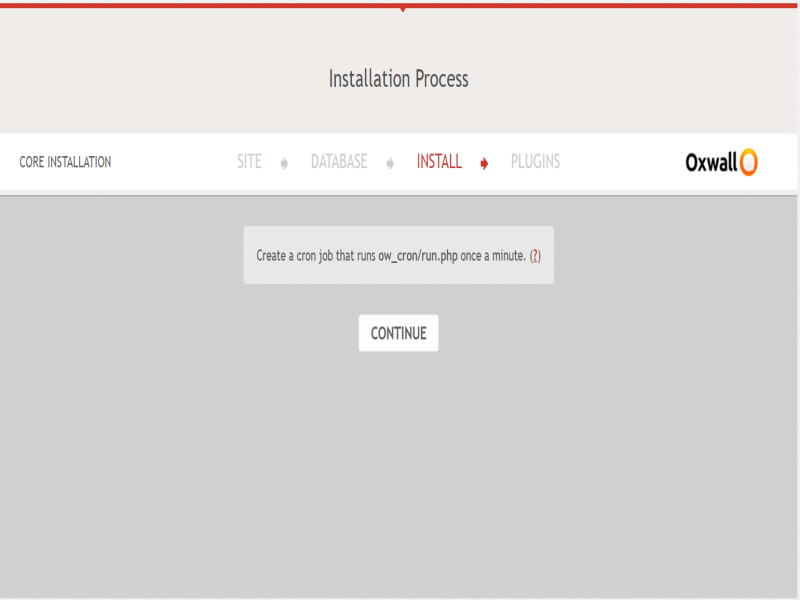Image resolution: width=800 pixels, height=600 pixels.
Task: Click the CORE INSTALLATION label
Action: pyautogui.click(x=65, y=162)
